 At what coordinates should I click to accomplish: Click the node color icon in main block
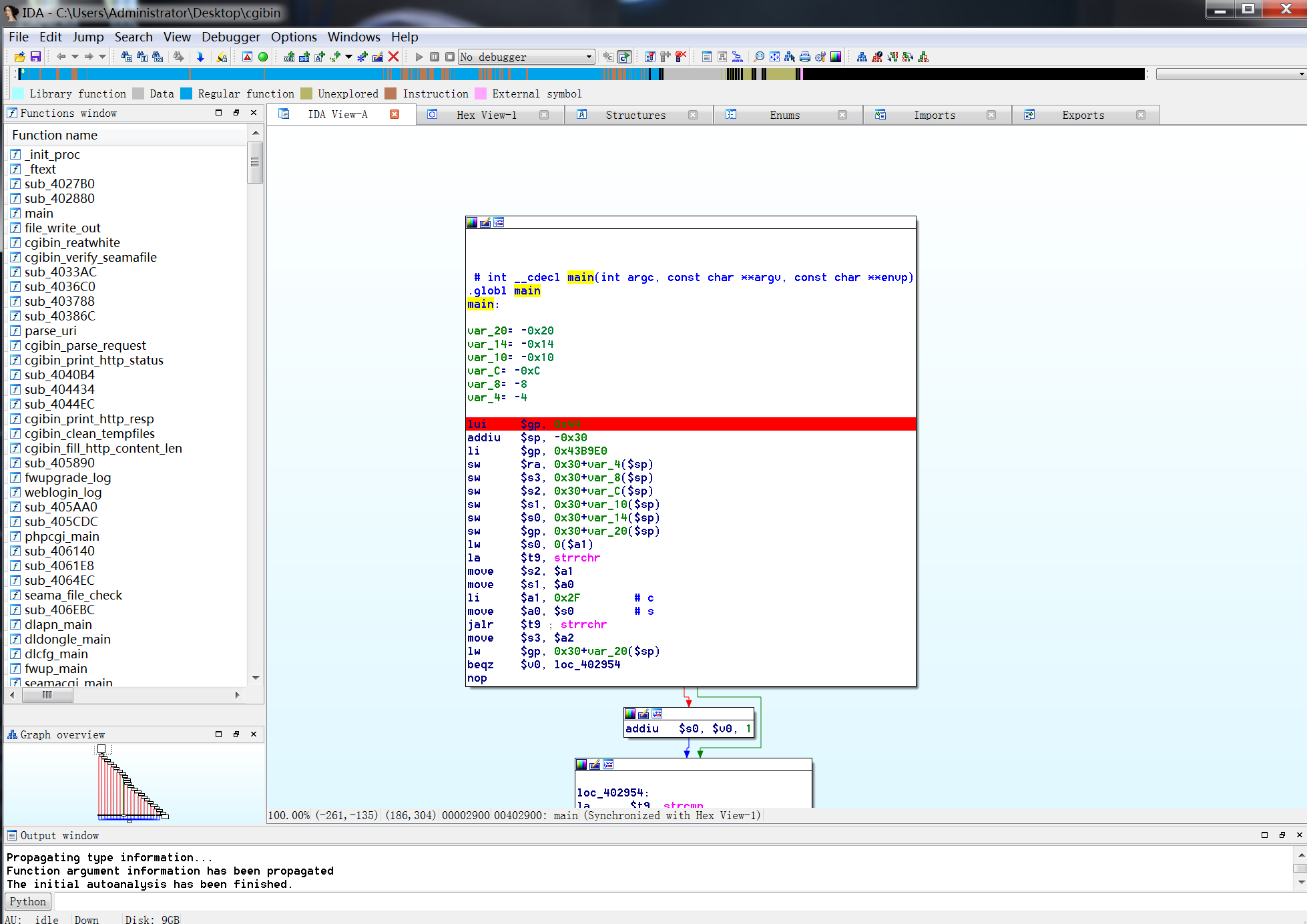(x=472, y=222)
